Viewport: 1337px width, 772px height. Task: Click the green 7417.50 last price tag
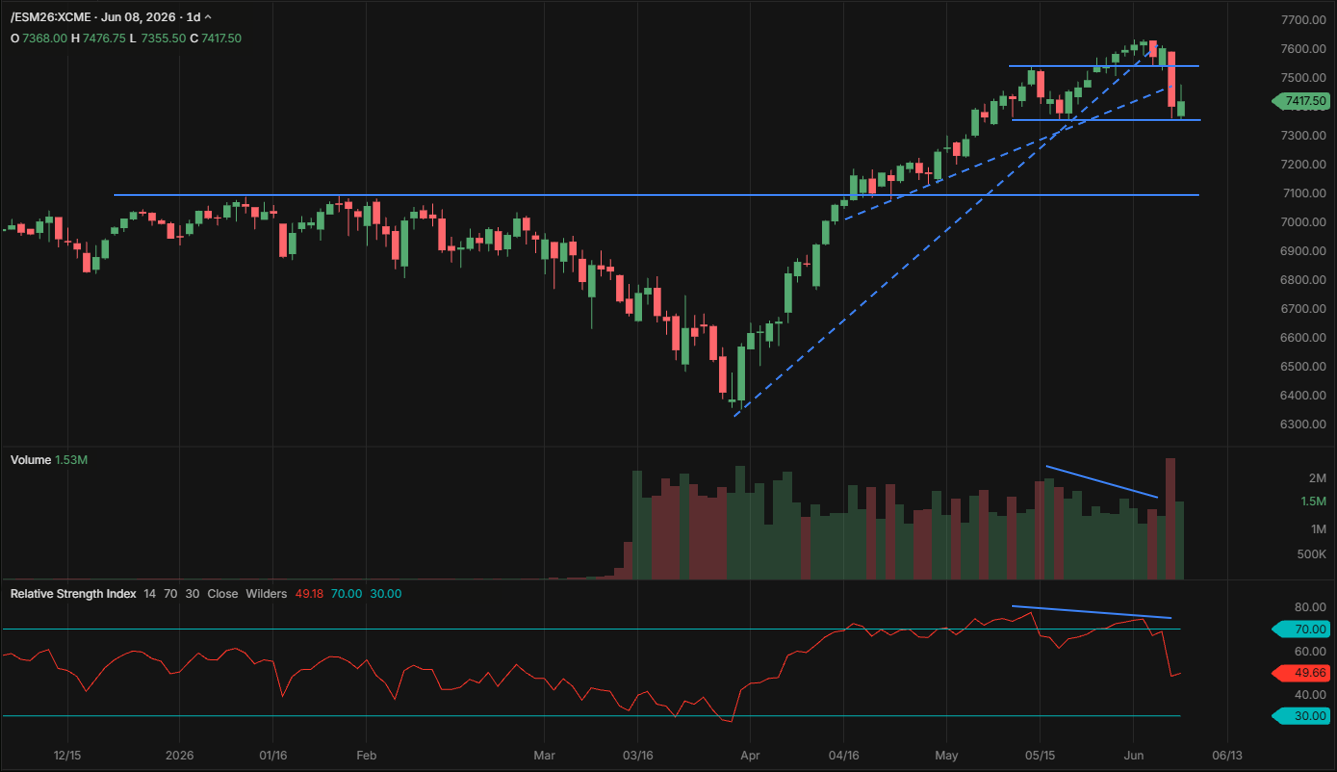point(1302,101)
